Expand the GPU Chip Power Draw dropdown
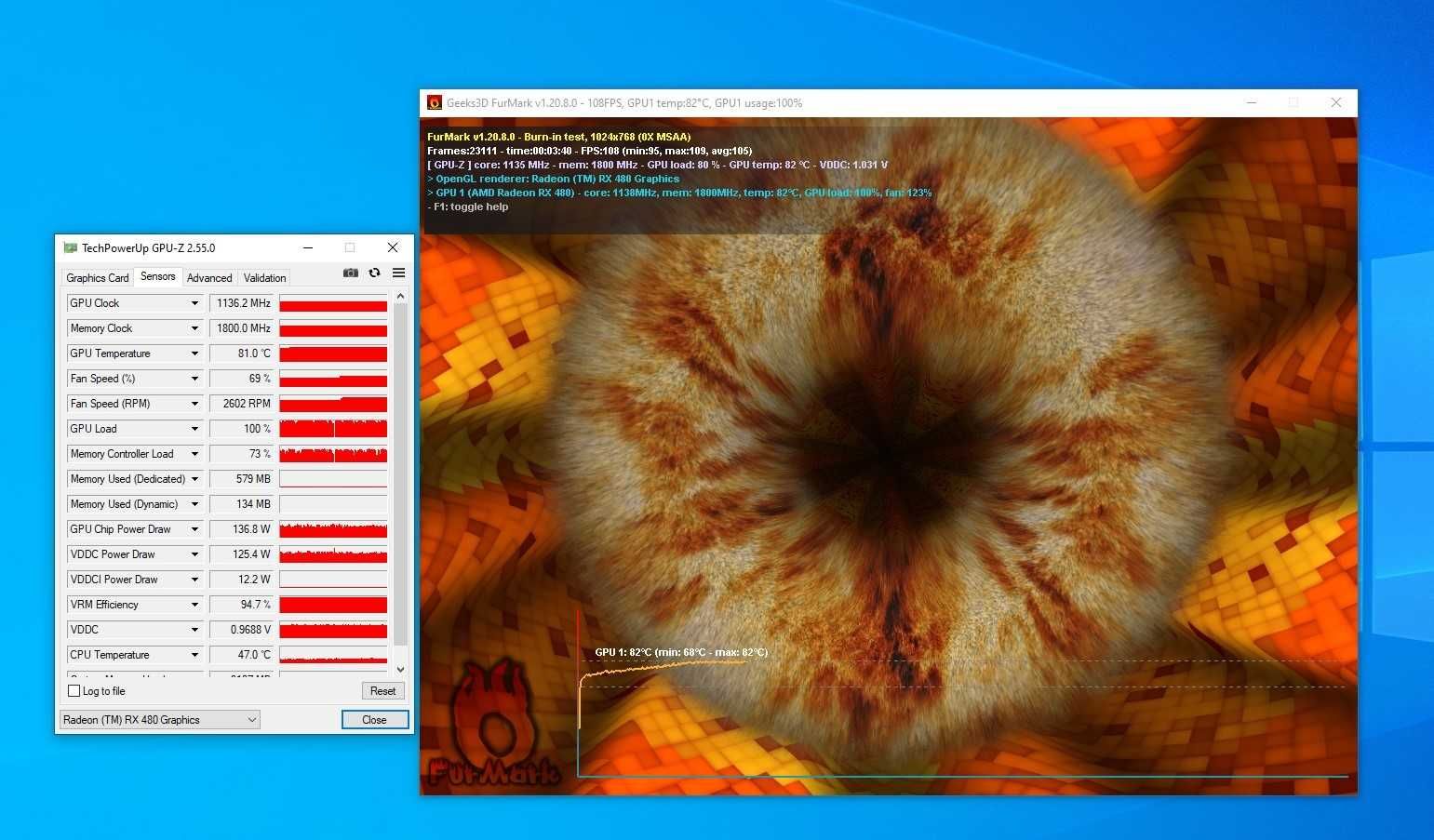Screen dimensions: 1434x840 pyautogui.click(x=194, y=529)
